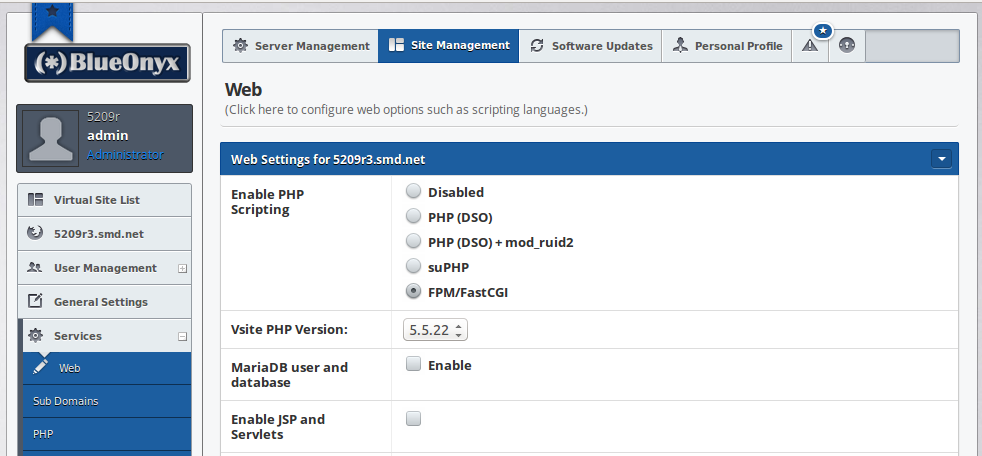Collapse the Web Settings panel arrow

[941, 159]
